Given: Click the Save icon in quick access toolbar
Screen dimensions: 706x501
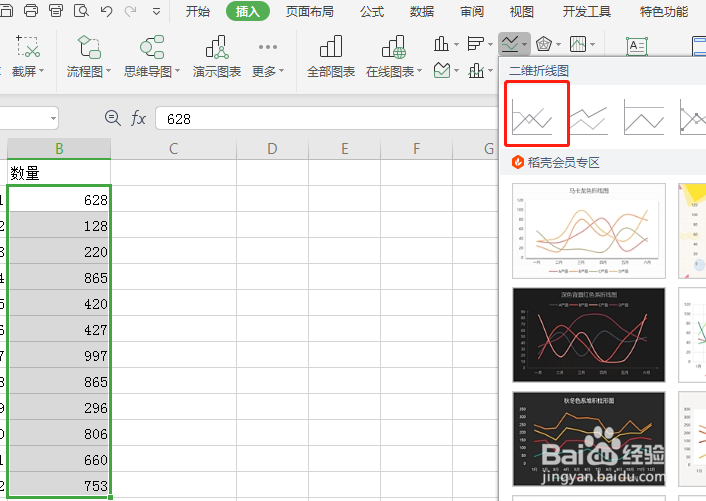Looking at the screenshot, I should (5, 10).
